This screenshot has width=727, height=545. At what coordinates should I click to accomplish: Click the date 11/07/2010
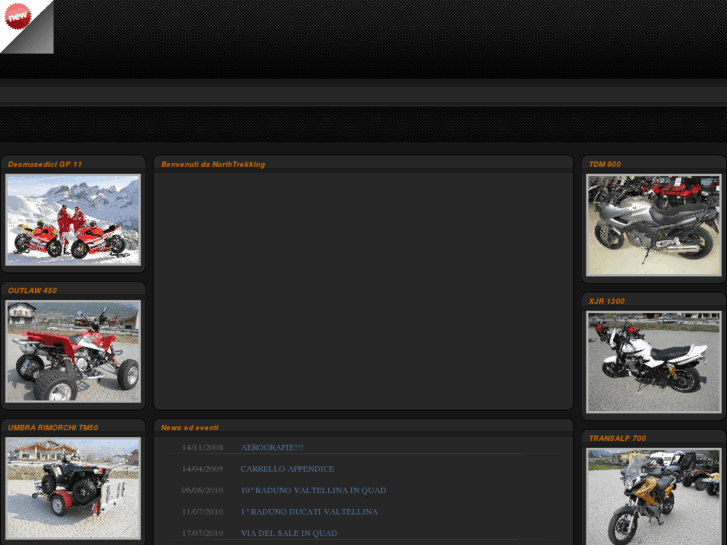[x=202, y=512]
